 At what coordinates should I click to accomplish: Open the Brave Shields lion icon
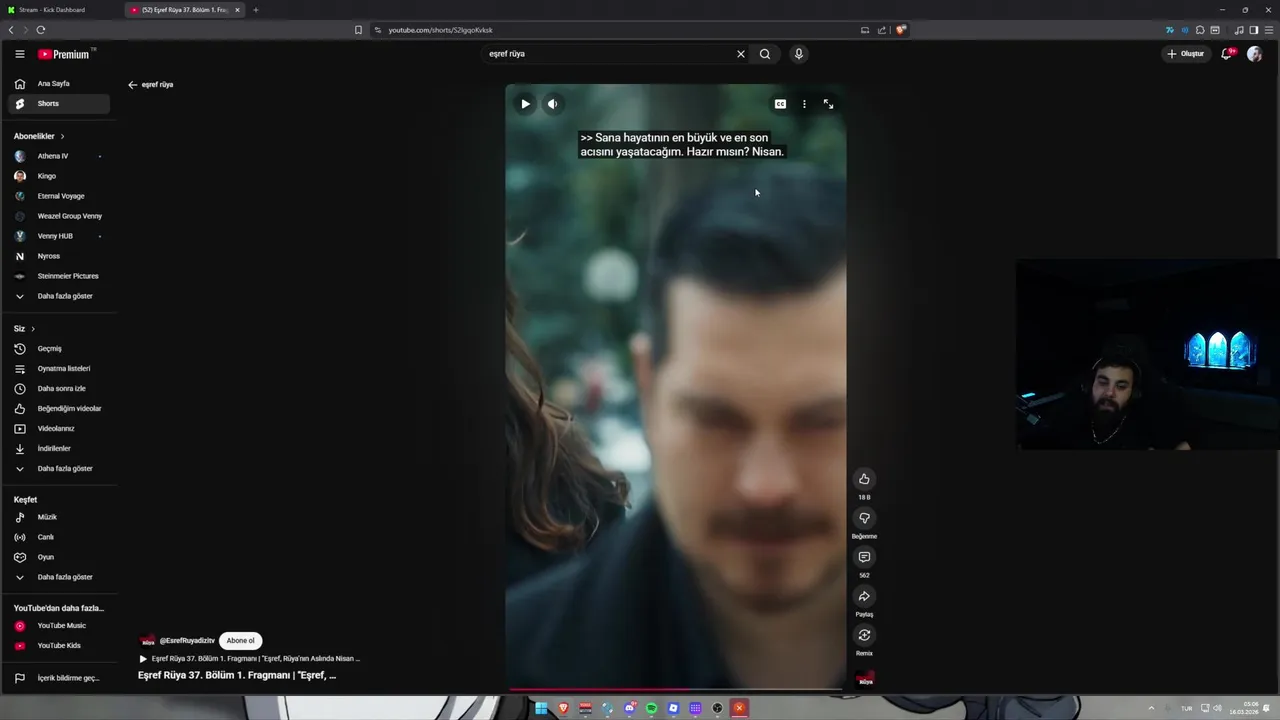[x=900, y=30]
